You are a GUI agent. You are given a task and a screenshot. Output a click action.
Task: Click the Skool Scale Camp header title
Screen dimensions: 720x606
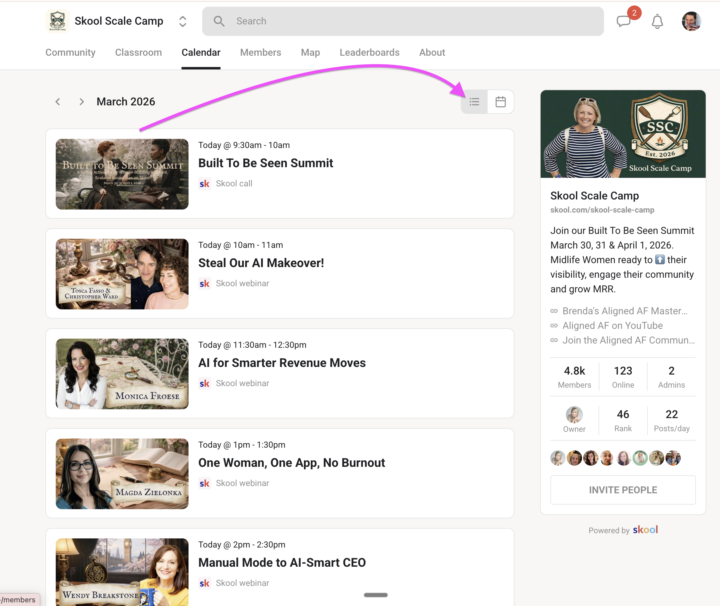(x=118, y=21)
